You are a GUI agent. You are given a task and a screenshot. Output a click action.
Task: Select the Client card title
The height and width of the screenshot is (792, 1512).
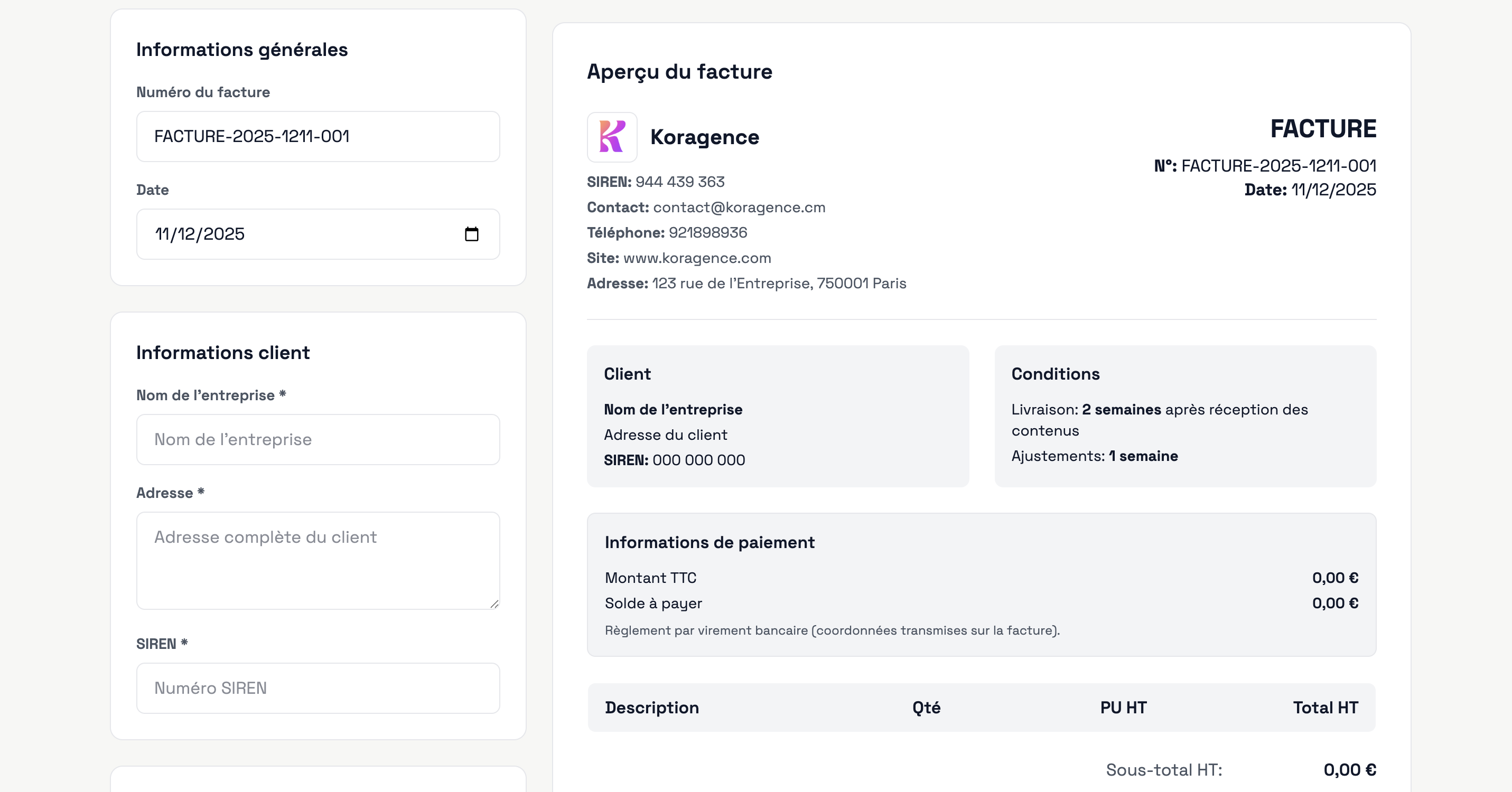click(627, 374)
